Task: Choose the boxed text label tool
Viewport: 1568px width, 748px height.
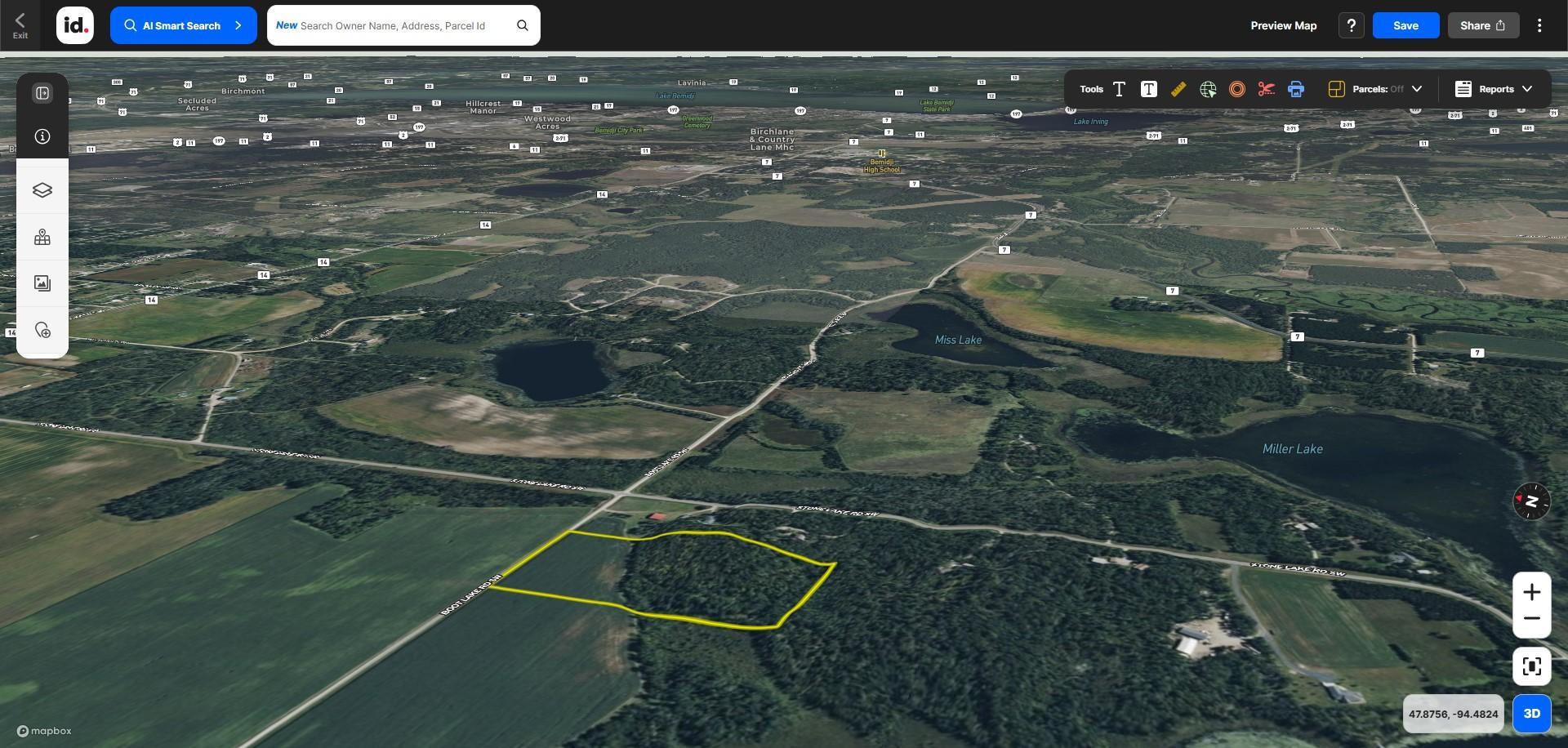Action: [x=1148, y=89]
